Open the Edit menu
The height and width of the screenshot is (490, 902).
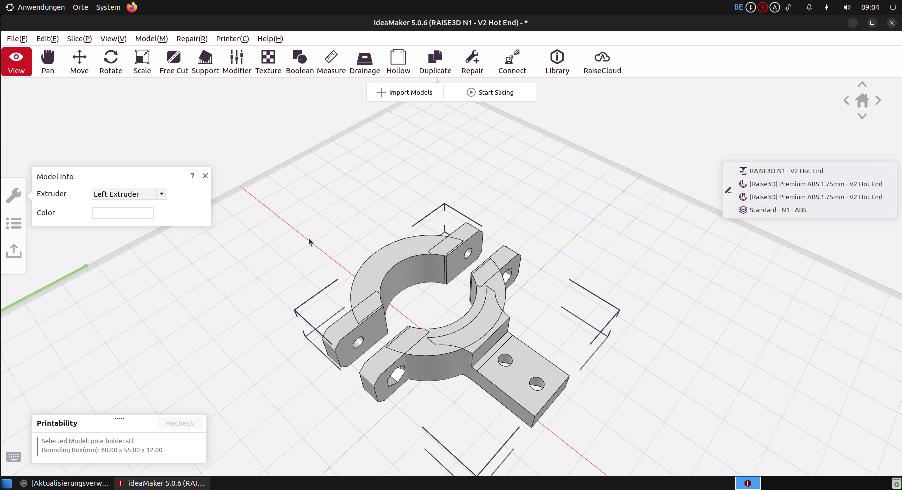coord(47,39)
